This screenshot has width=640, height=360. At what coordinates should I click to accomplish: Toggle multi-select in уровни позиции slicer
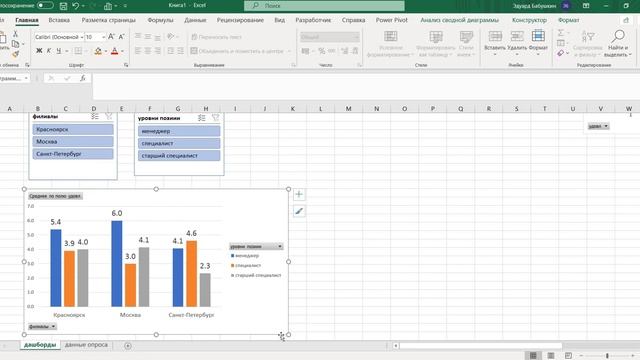(202, 118)
